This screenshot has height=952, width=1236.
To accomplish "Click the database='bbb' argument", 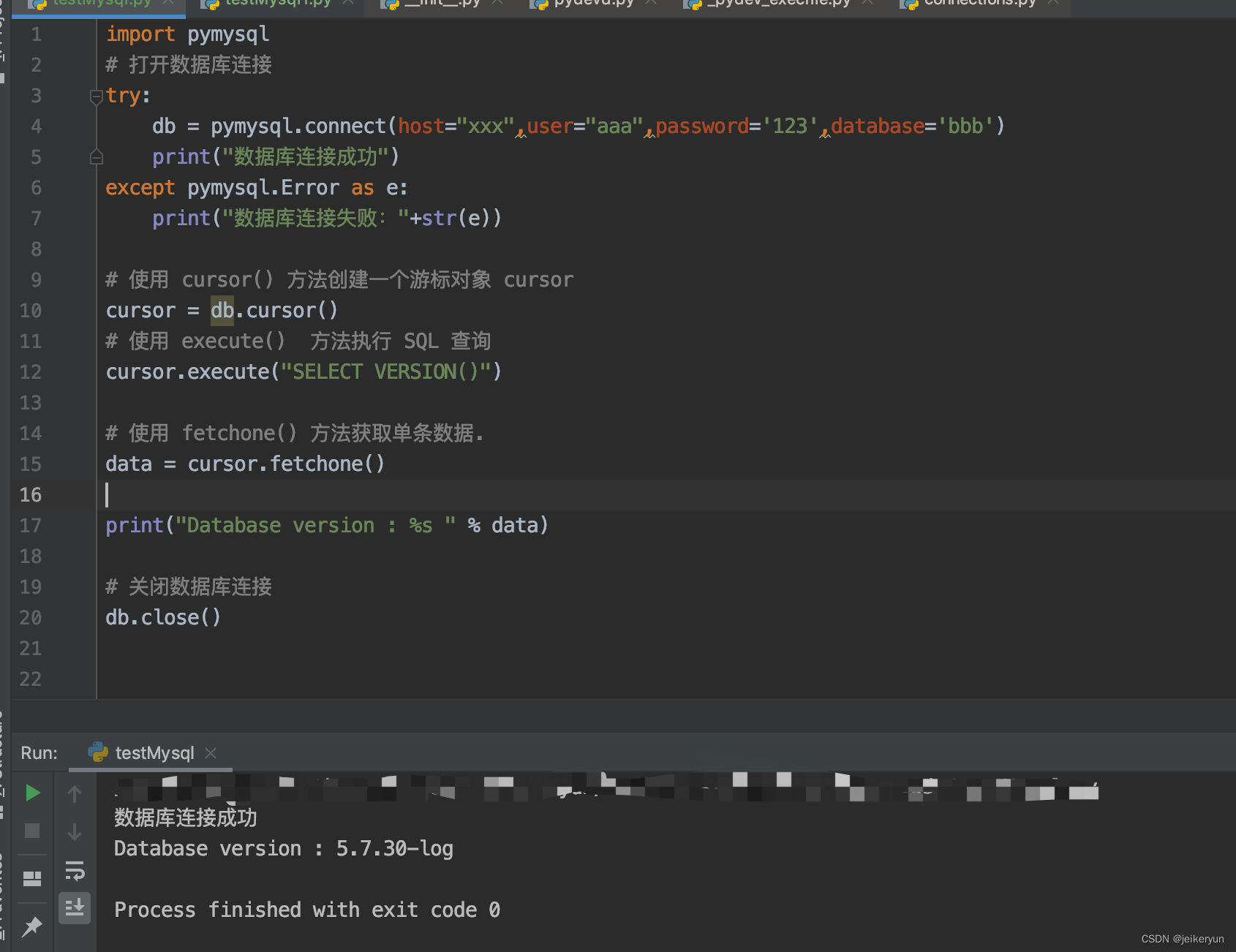I will click(x=913, y=126).
